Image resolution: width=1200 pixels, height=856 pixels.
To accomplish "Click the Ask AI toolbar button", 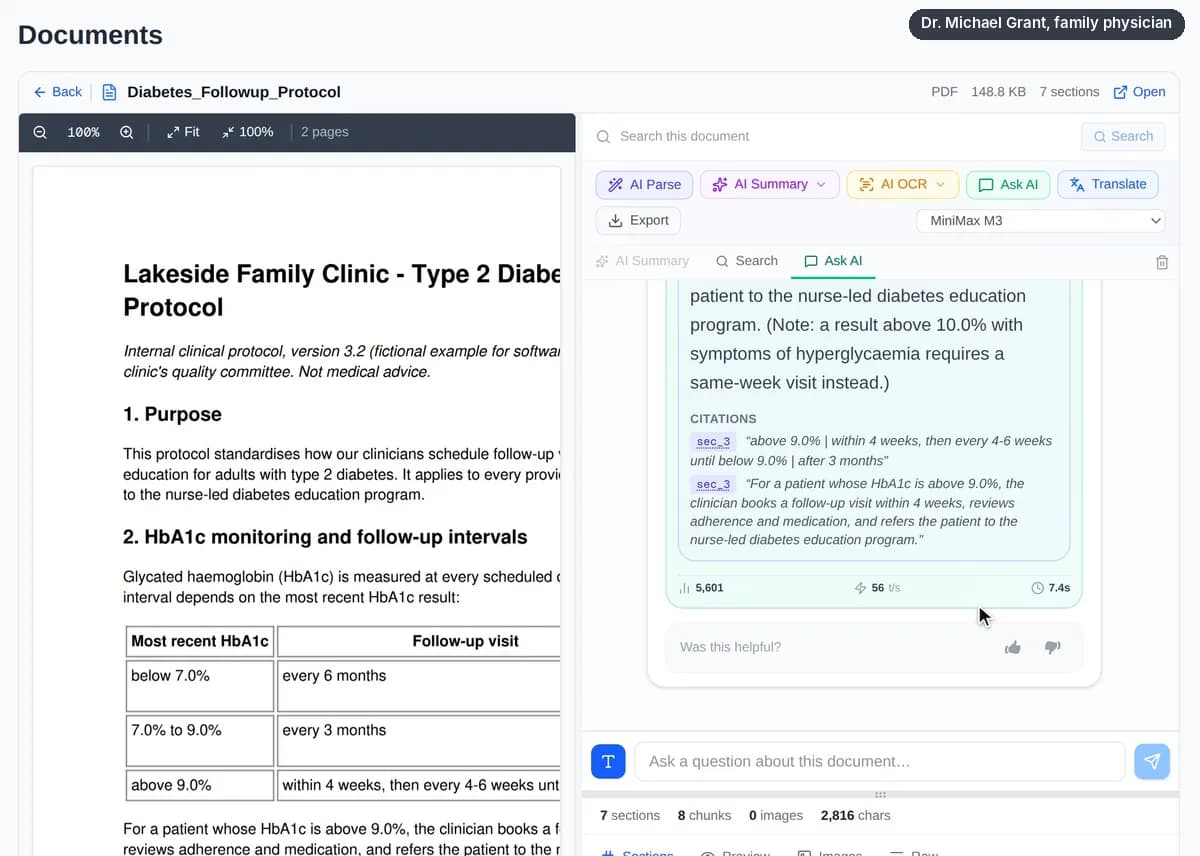I will [x=1008, y=184].
